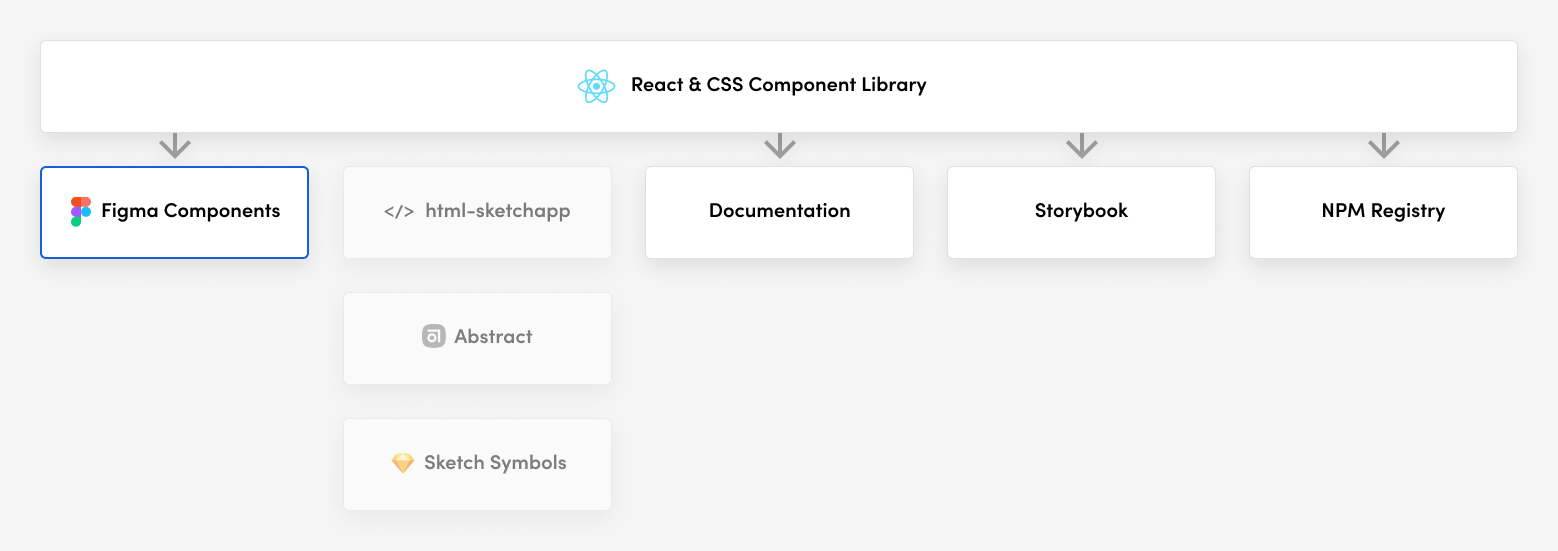Click the Figma logo icon
1558x551 pixels.
(x=80, y=211)
